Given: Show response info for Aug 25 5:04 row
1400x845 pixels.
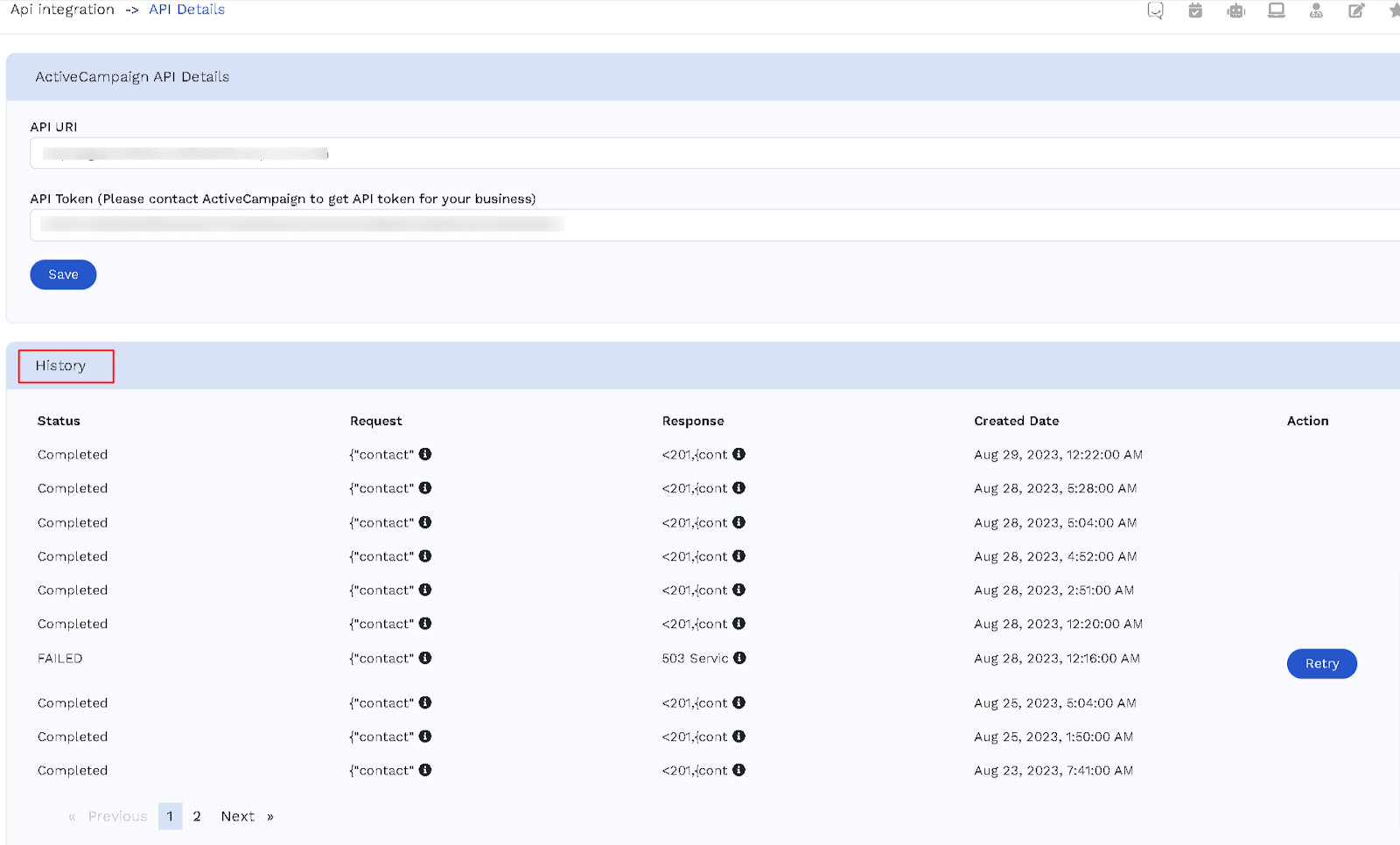Looking at the screenshot, I should click(738, 702).
